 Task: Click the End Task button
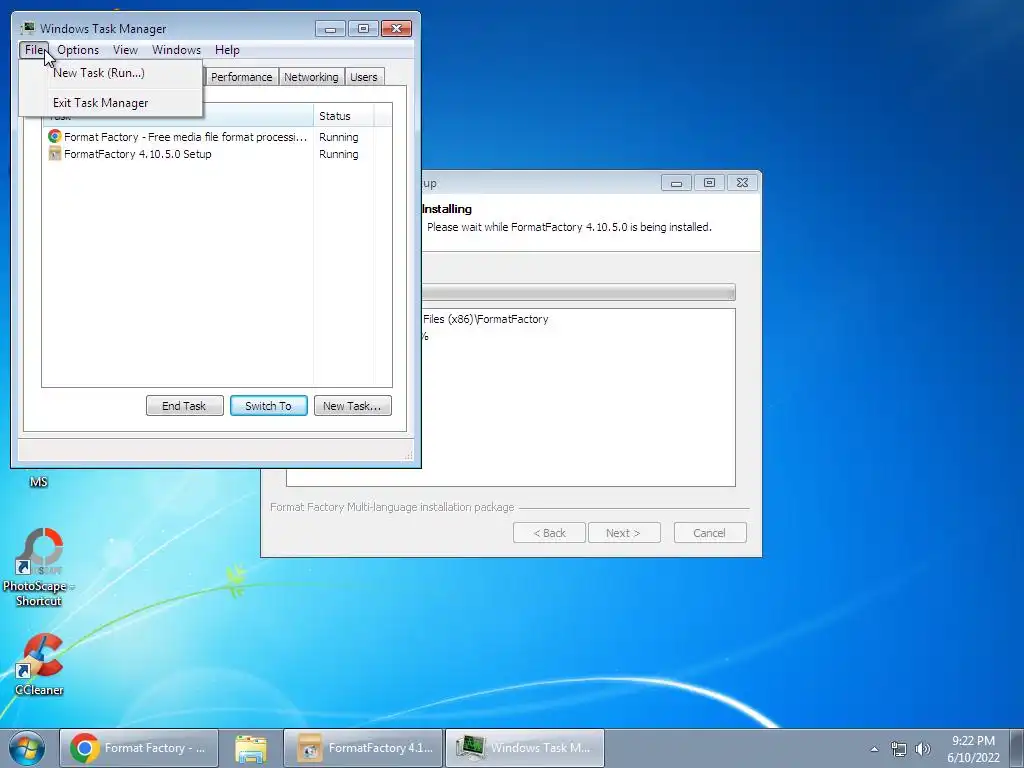pos(184,406)
